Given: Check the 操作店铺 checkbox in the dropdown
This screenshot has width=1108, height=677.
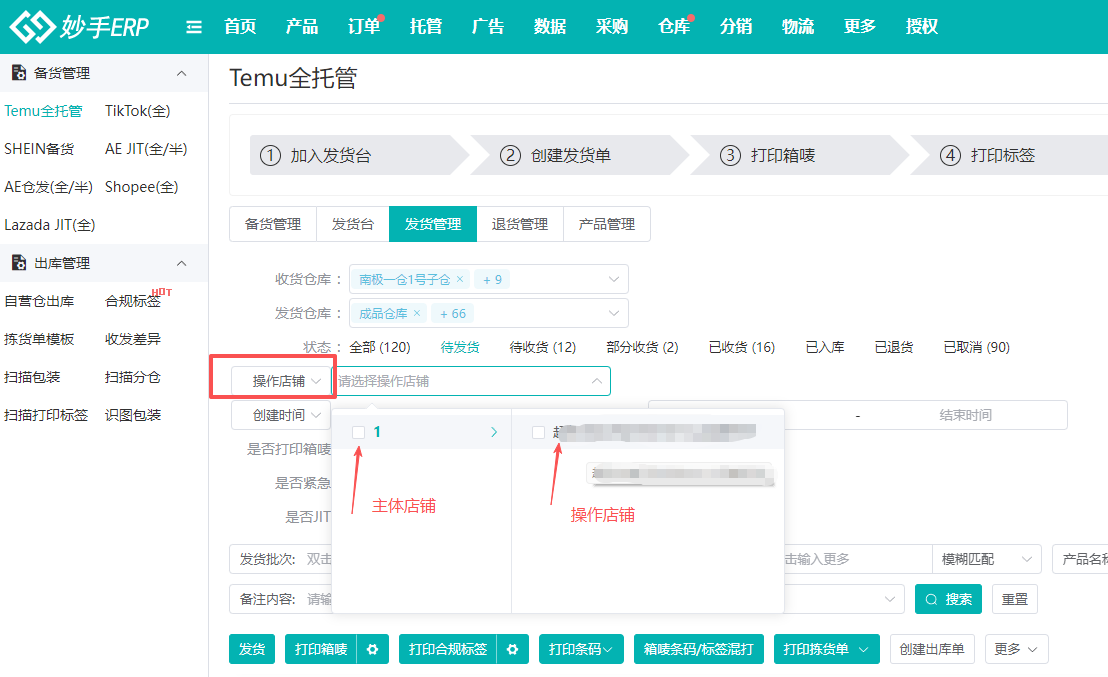Looking at the screenshot, I should 537,431.
